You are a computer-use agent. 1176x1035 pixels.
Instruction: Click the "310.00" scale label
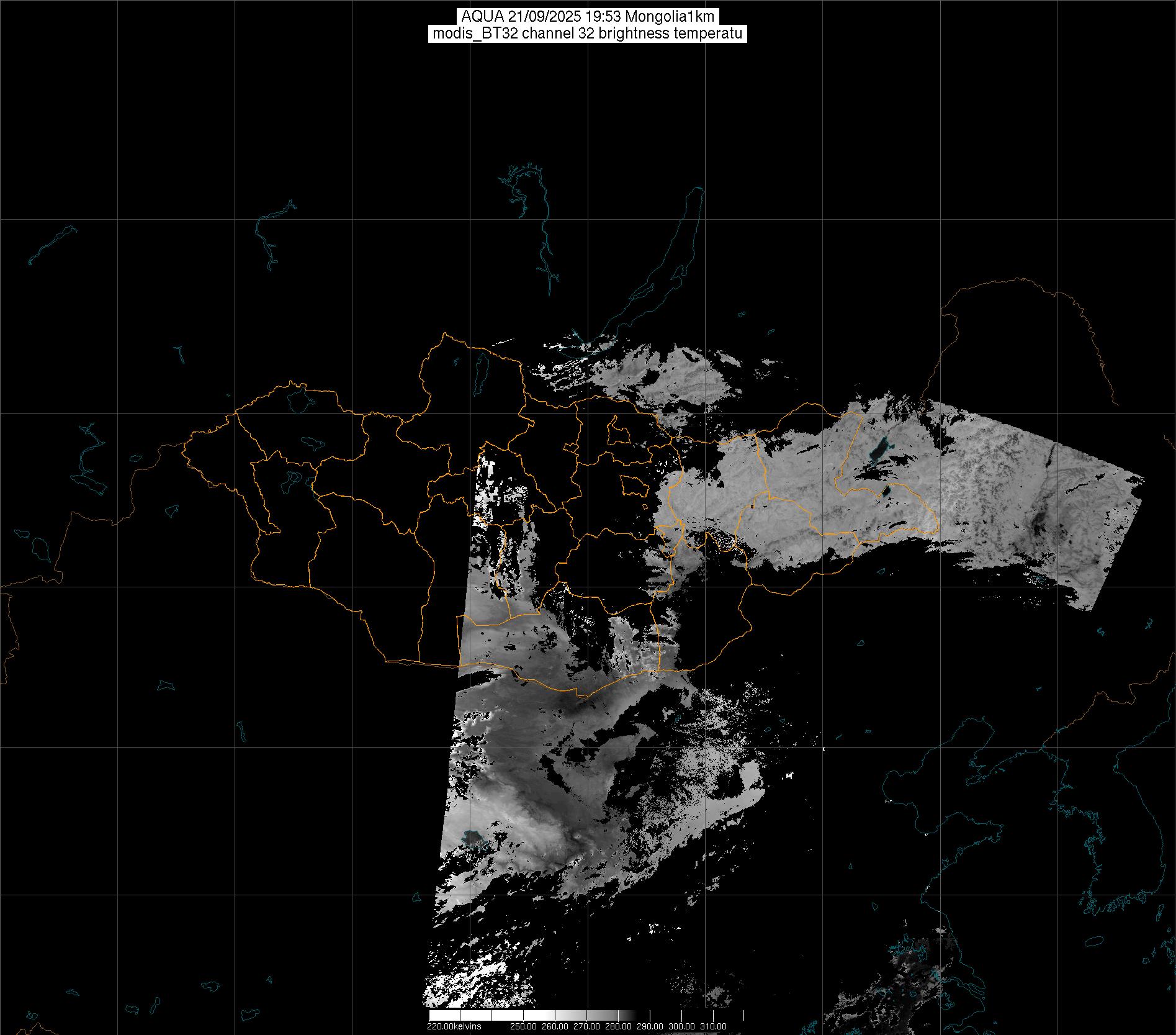click(714, 1026)
